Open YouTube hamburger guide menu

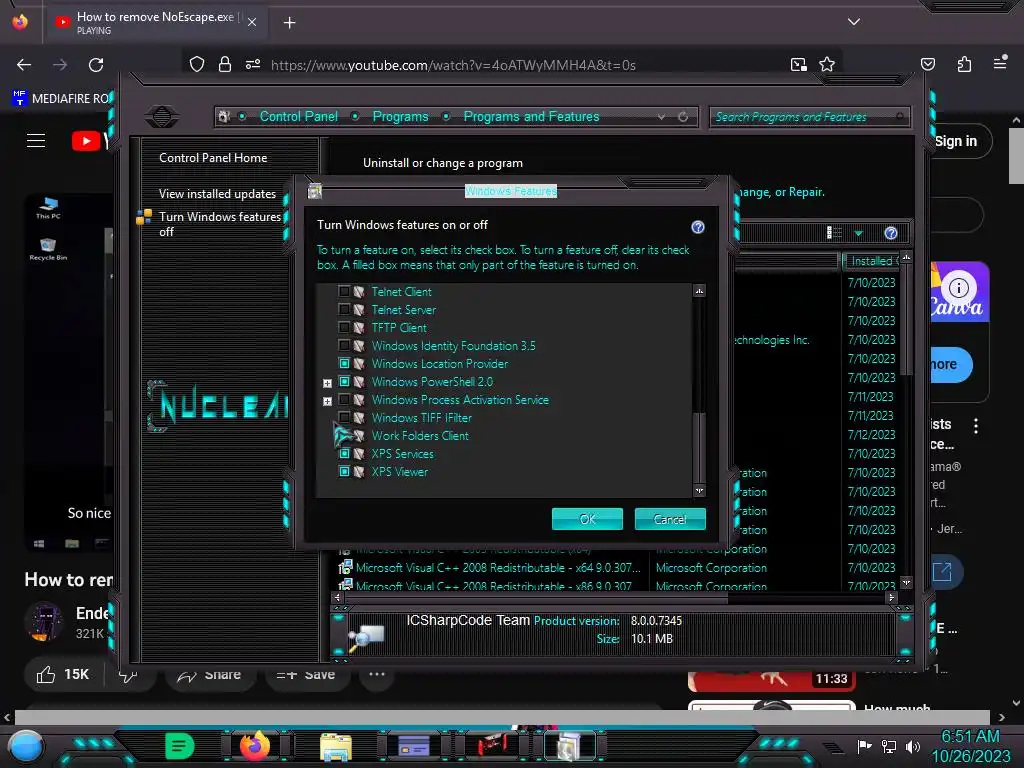point(36,140)
